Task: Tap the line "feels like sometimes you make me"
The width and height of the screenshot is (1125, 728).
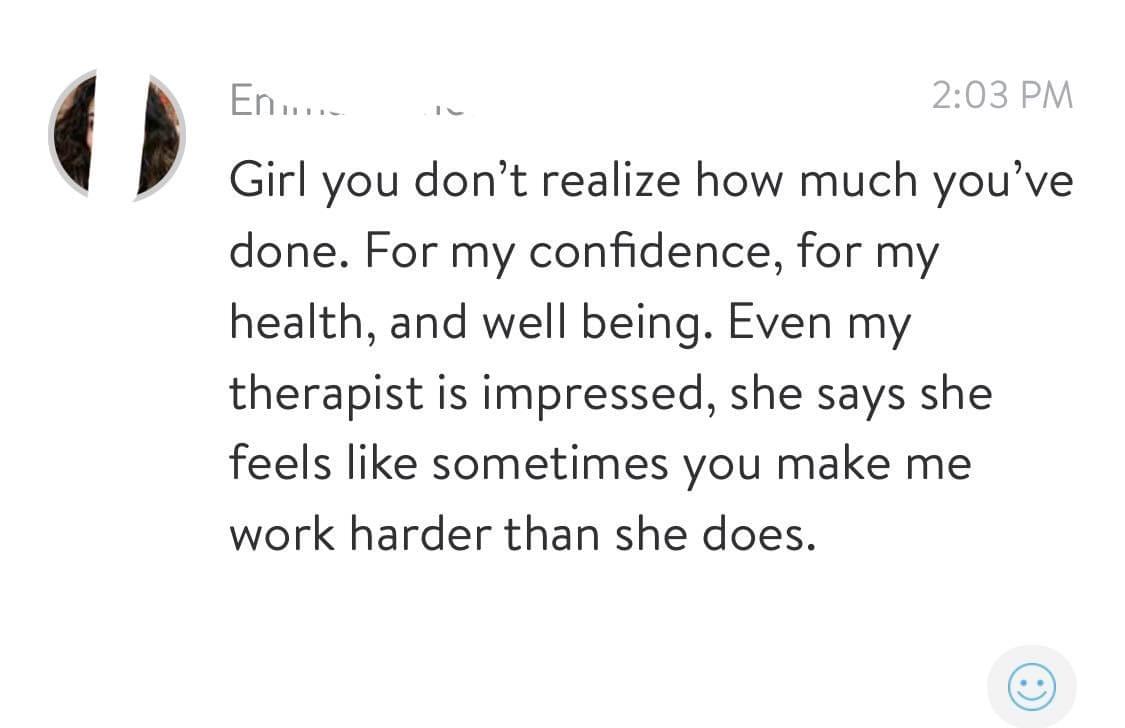Action: tap(601, 463)
